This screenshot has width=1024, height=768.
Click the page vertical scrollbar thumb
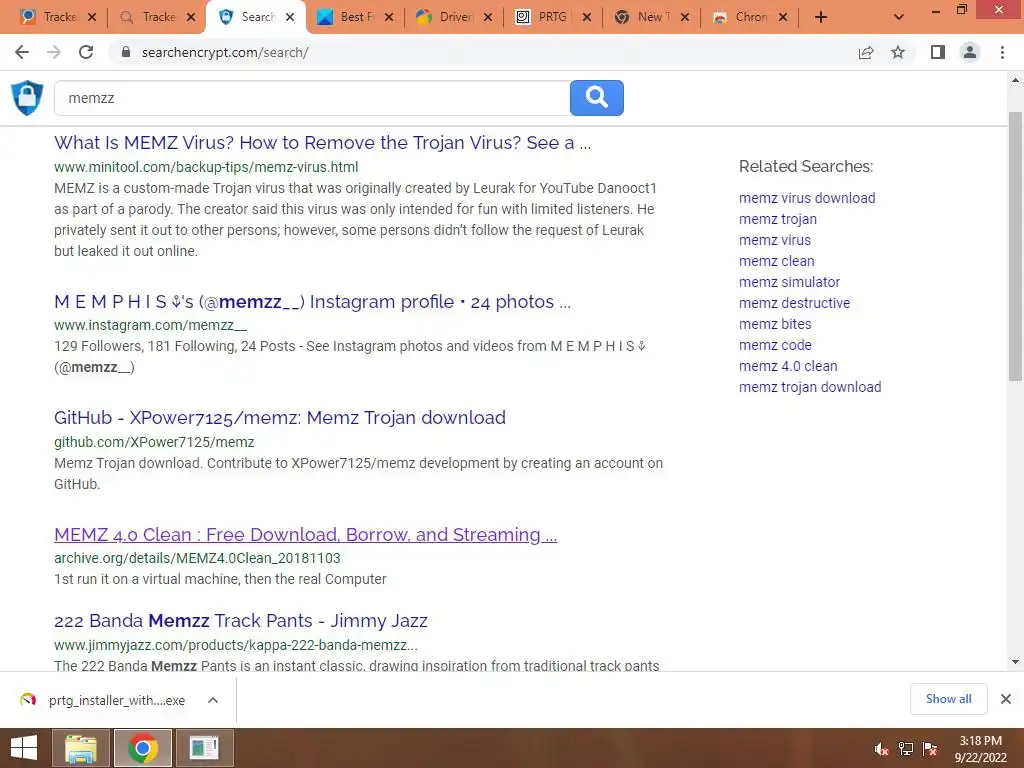(x=1015, y=246)
